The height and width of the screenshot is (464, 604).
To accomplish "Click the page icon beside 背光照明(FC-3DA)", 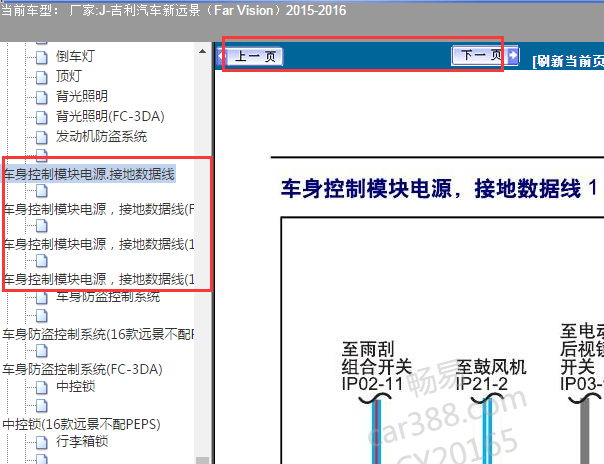I will click(x=42, y=117).
